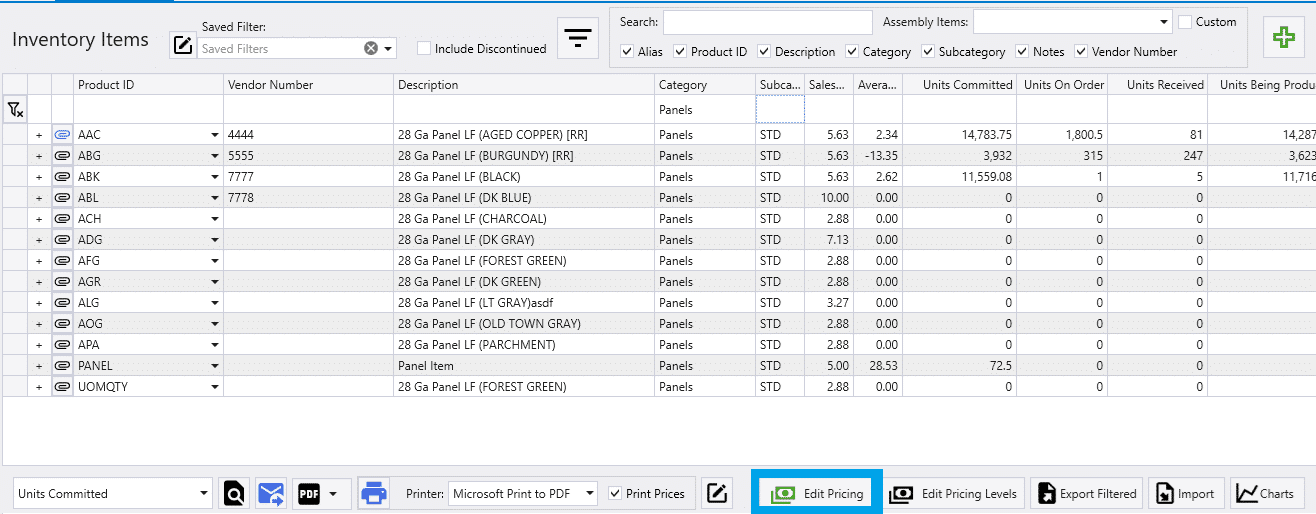Click attachment paperclip icon for ALG row

[x=62, y=303]
